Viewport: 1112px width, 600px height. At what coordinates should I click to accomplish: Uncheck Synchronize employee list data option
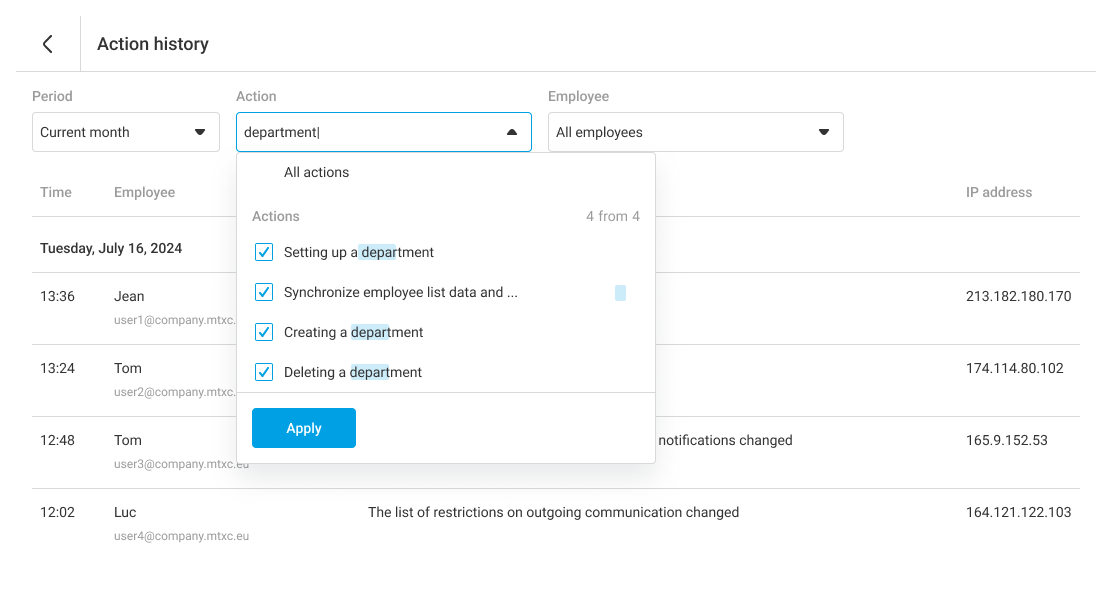(264, 292)
